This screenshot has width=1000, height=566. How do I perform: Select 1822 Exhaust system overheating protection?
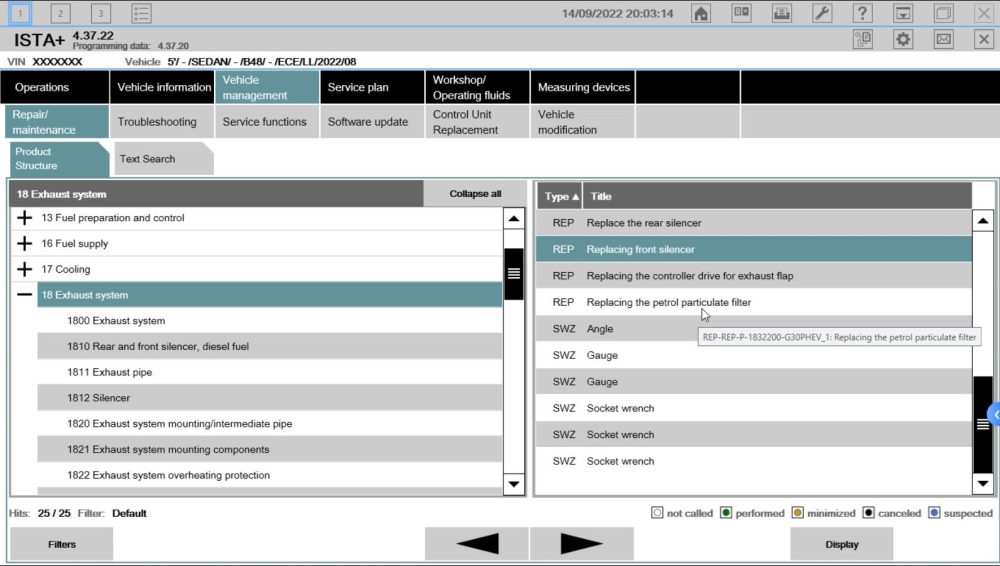[x=270, y=475]
